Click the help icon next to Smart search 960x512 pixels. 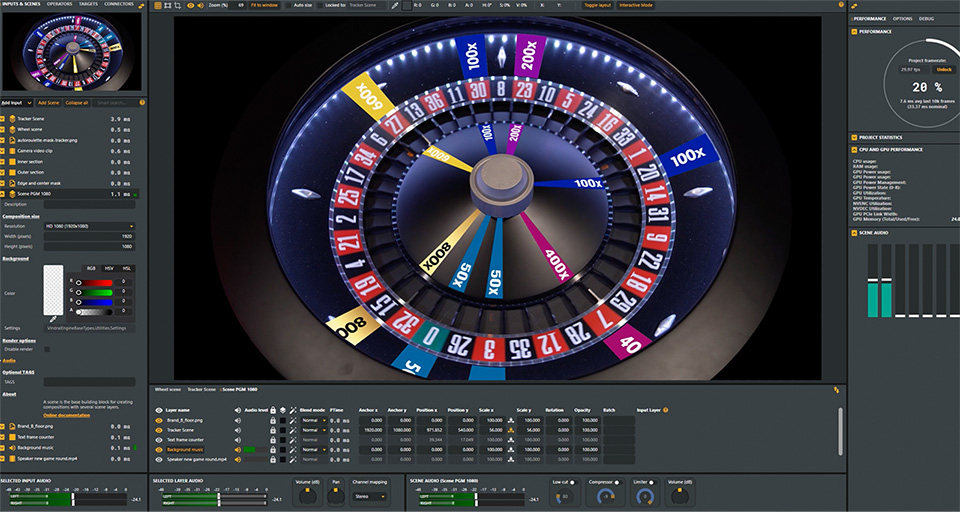click(143, 102)
